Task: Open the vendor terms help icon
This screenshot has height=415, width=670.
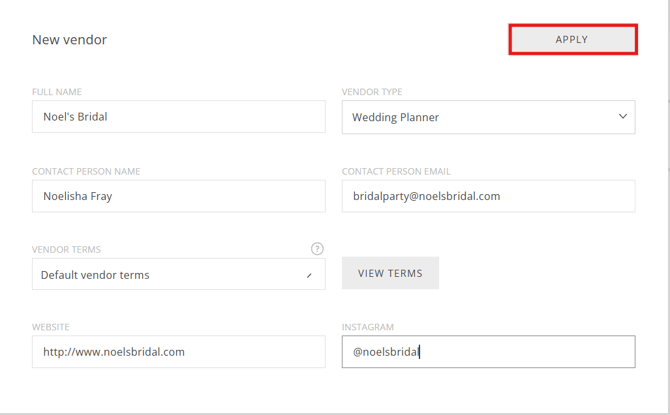Action: click(317, 249)
